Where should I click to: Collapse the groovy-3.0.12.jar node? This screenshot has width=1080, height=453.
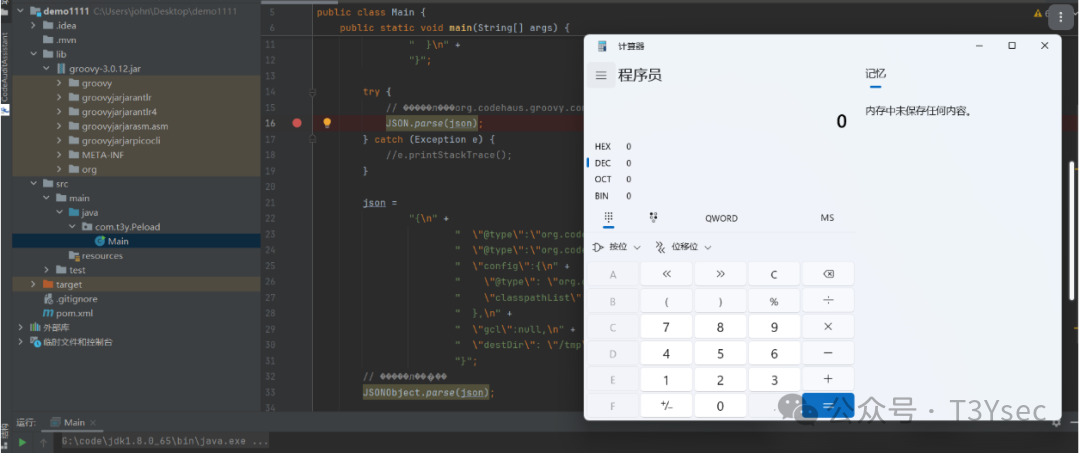coord(48,69)
